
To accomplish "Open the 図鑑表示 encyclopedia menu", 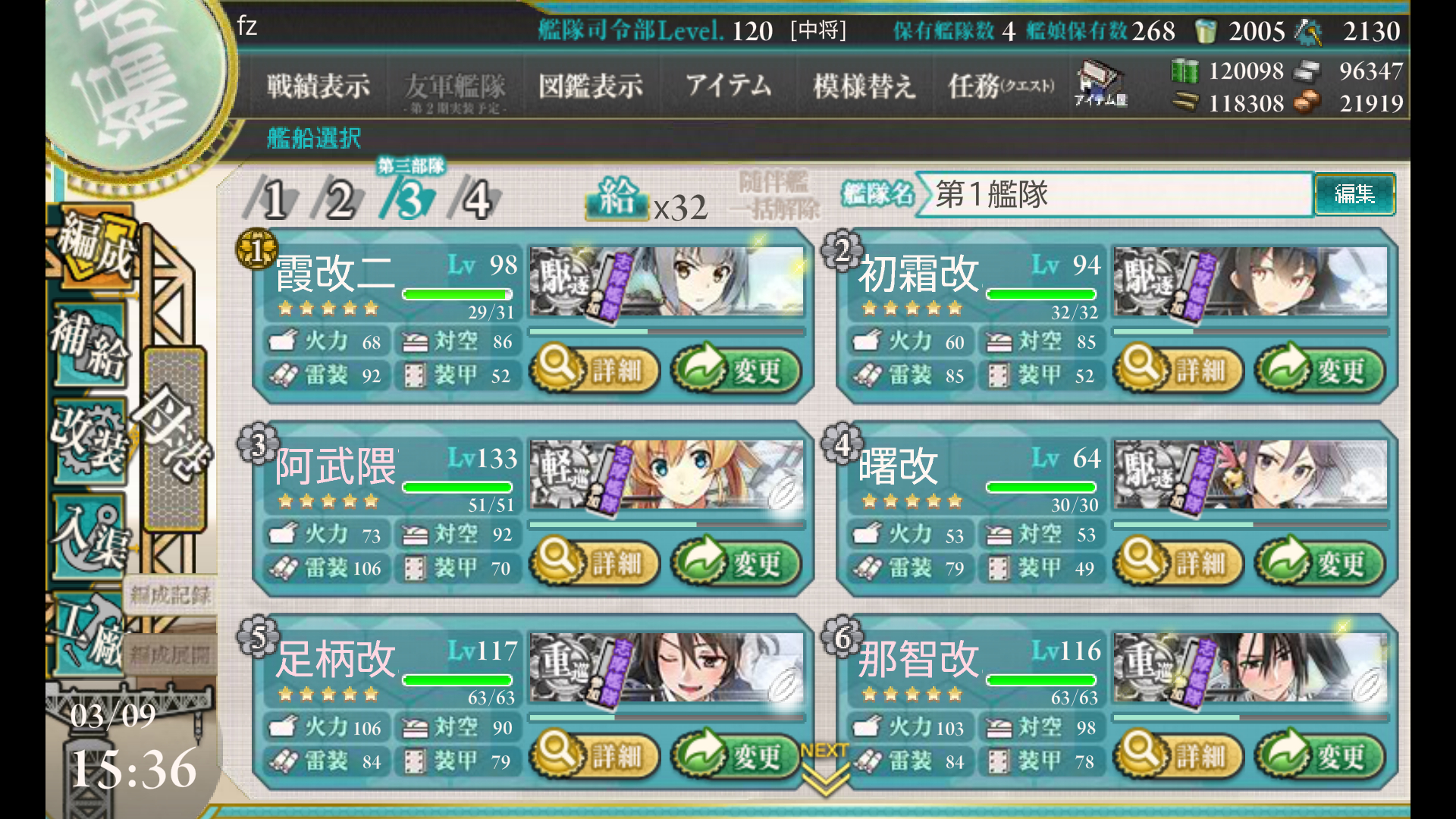I will coord(591,86).
